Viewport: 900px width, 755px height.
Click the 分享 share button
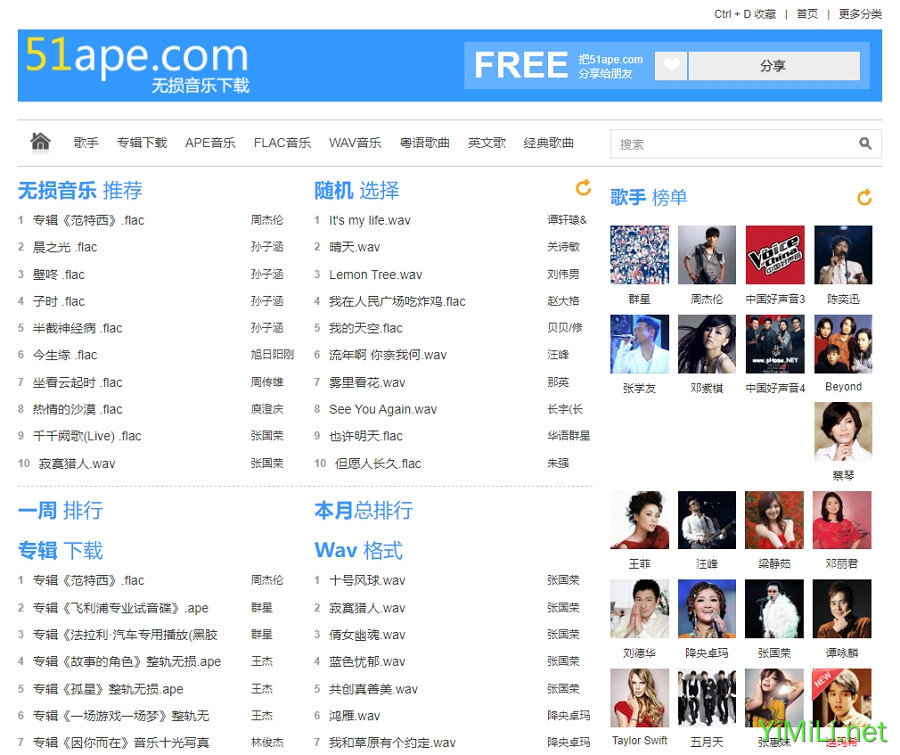coord(774,66)
